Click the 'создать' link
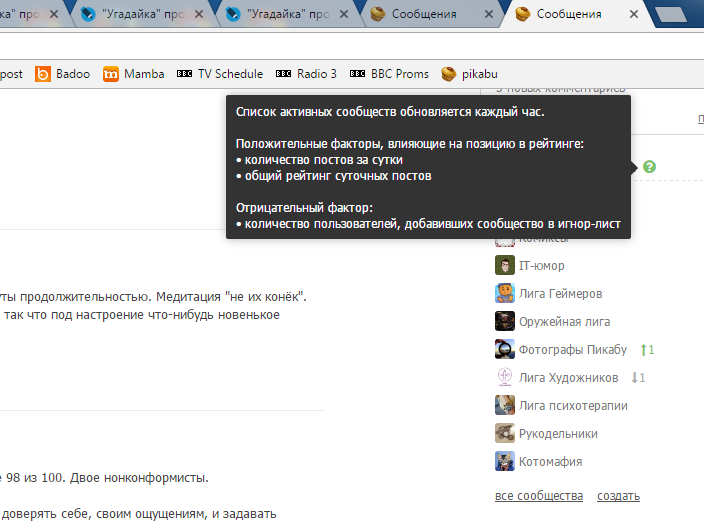704x522 pixels. pyautogui.click(x=618, y=496)
